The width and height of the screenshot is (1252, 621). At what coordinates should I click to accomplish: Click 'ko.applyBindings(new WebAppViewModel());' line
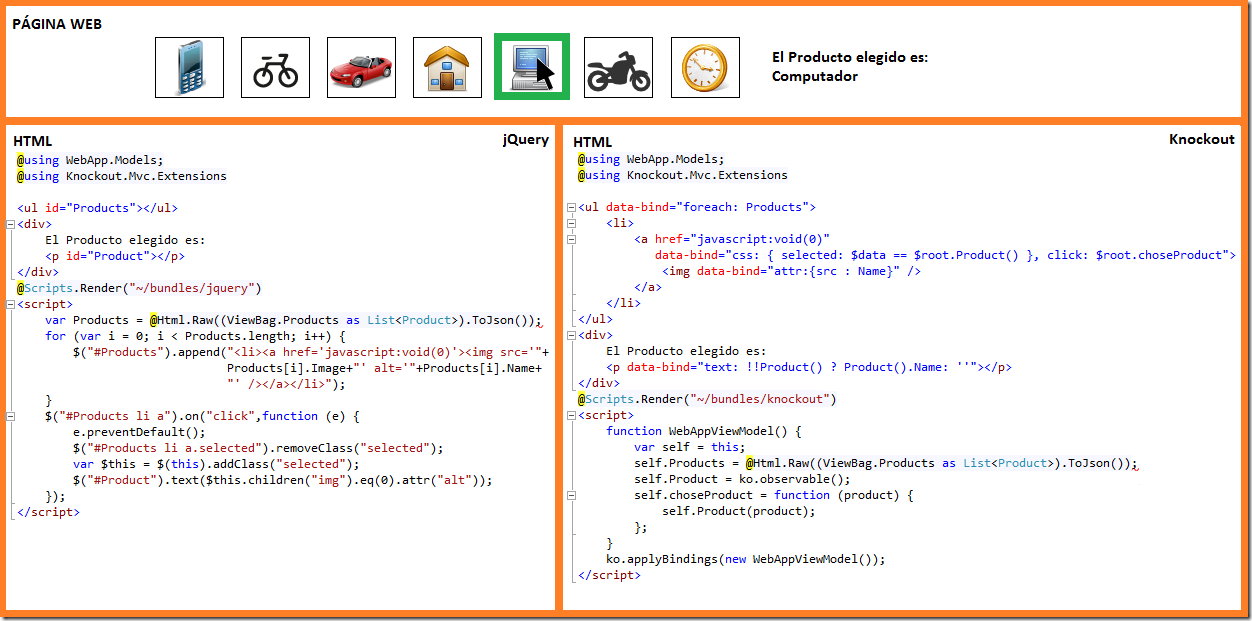click(x=746, y=559)
